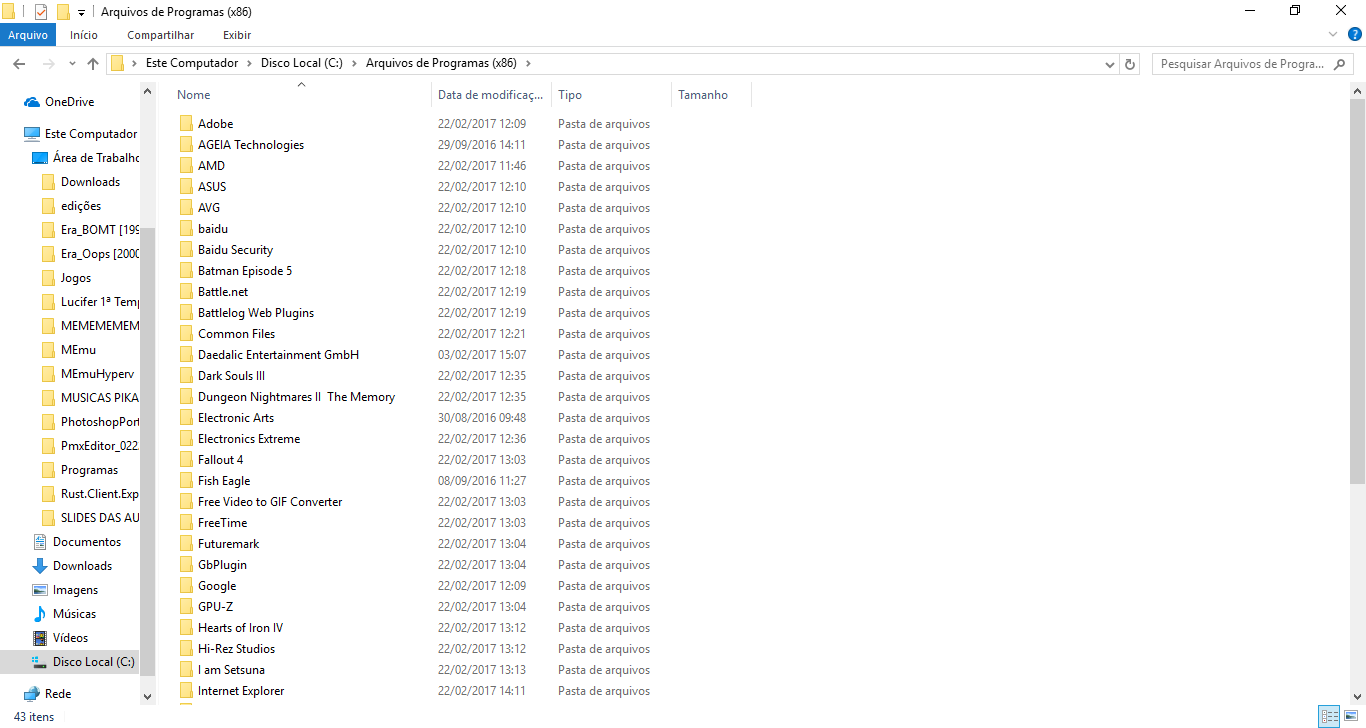Click the refresh button in address bar
This screenshot has width=1366, height=728.
pos(1130,64)
